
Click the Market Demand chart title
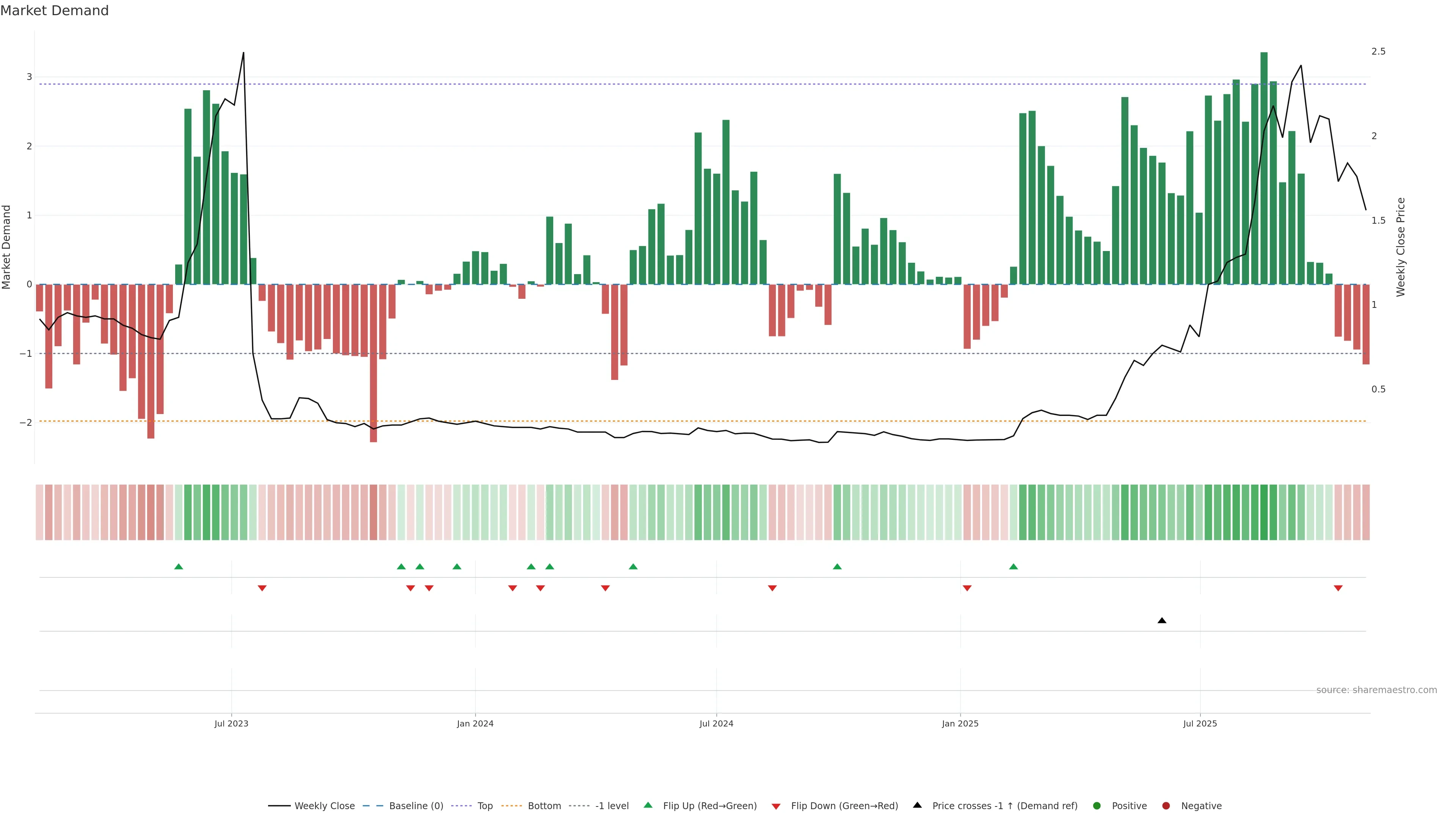pyautogui.click(x=54, y=11)
